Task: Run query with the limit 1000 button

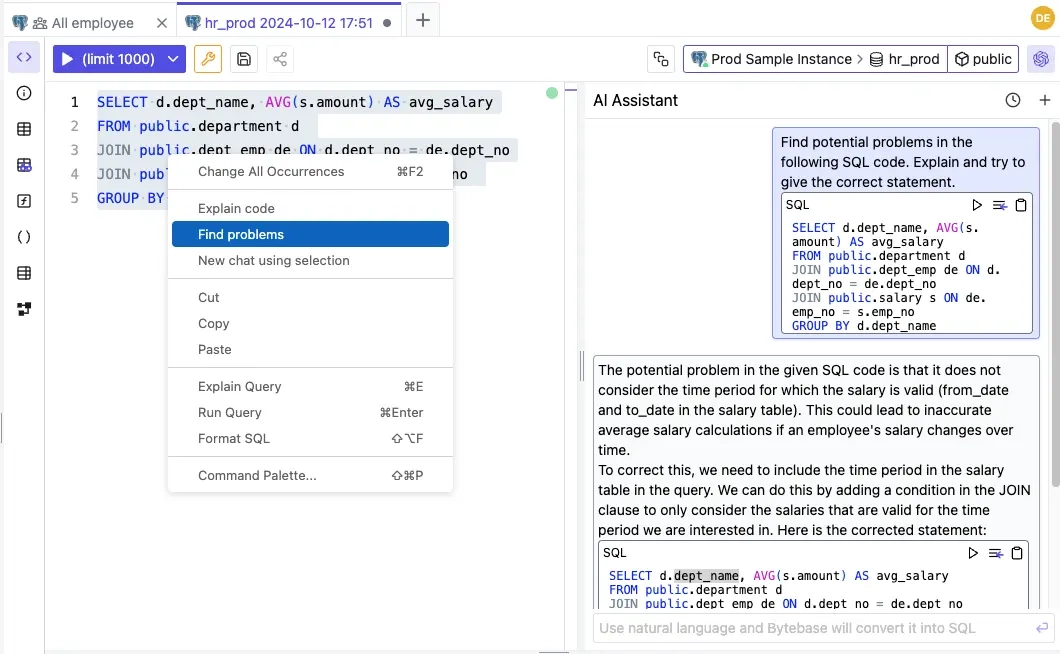Action: (108, 59)
